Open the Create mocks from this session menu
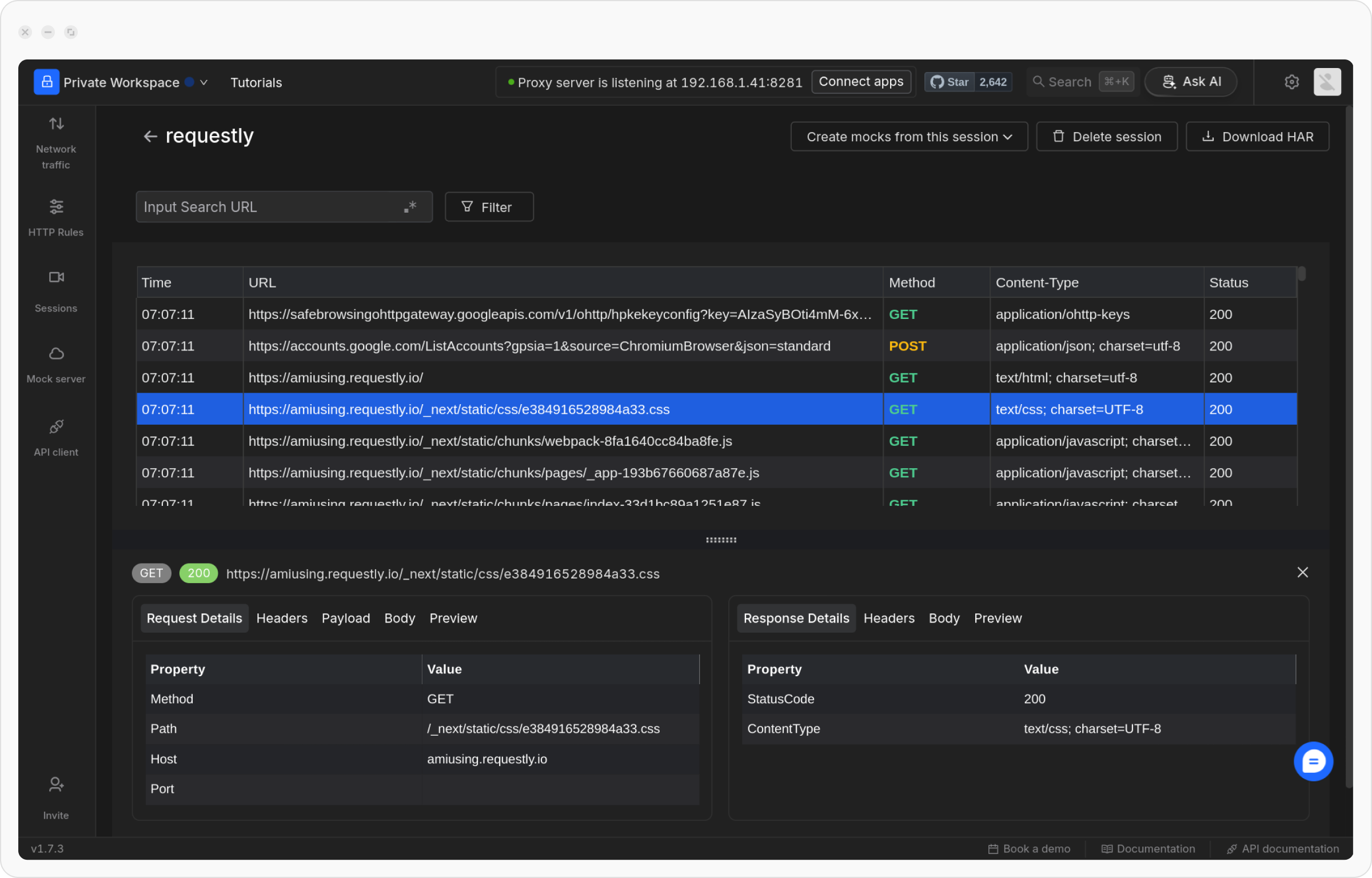The image size is (1372, 878). (x=908, y=136)
